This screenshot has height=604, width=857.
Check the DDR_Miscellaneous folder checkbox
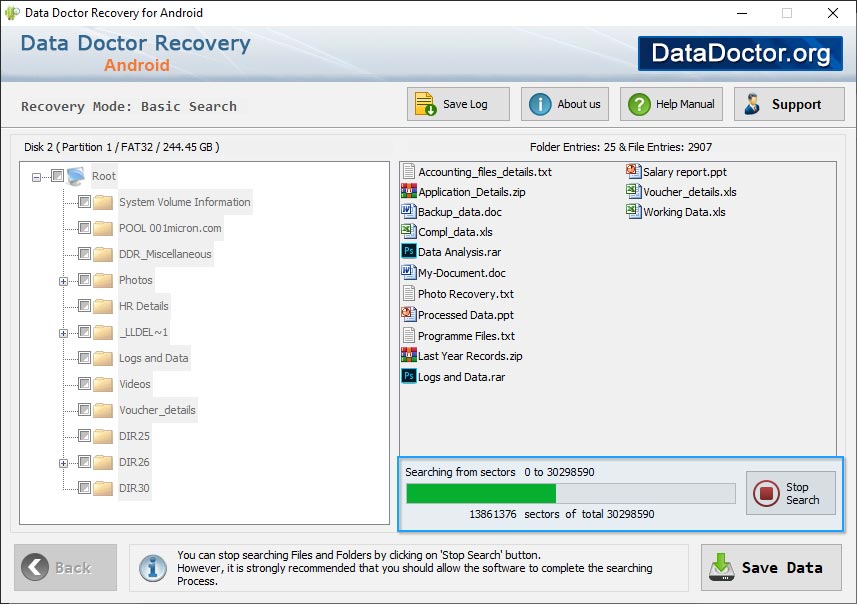[x=84, y=254]
